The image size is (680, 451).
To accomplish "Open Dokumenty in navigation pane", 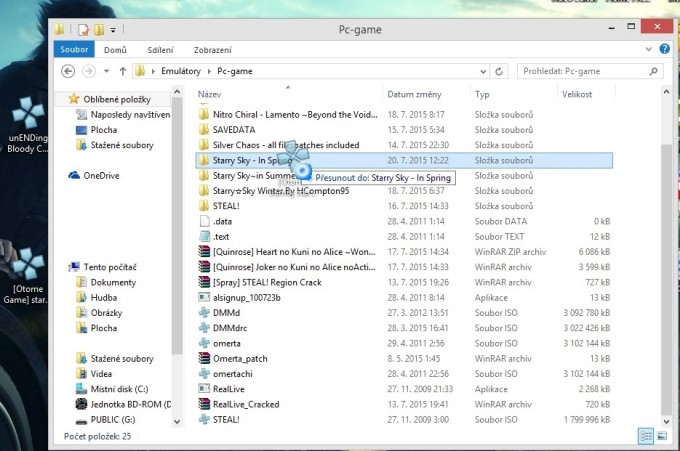I will pyautogui.click(x=106, y=282).
